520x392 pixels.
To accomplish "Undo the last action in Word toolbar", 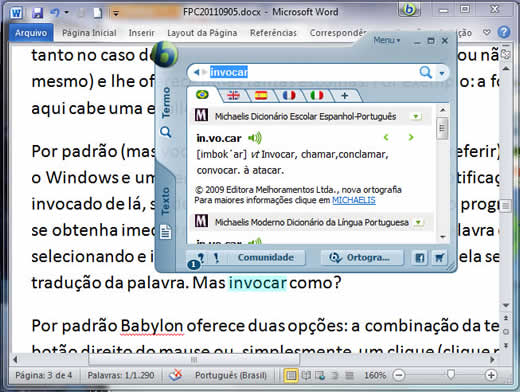I will click(x=55, y=13).
